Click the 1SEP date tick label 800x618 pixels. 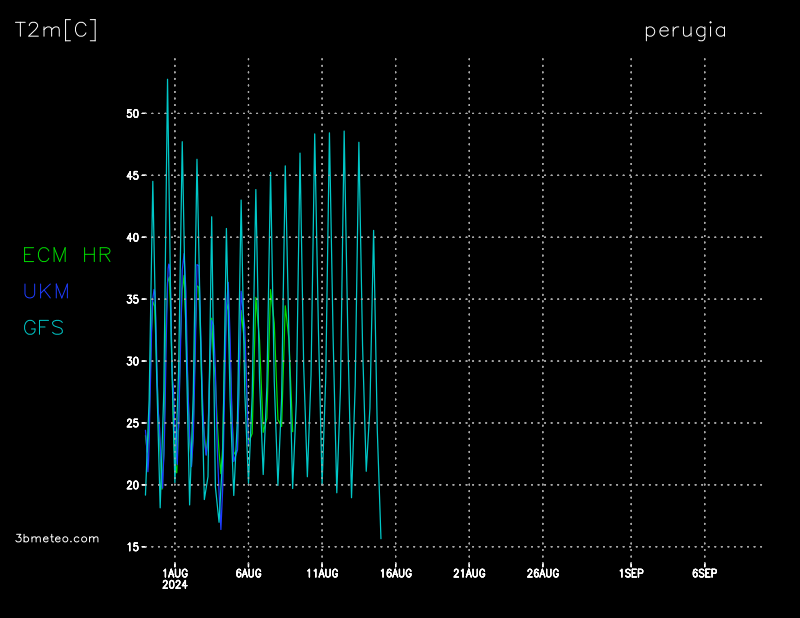(630, 573)
